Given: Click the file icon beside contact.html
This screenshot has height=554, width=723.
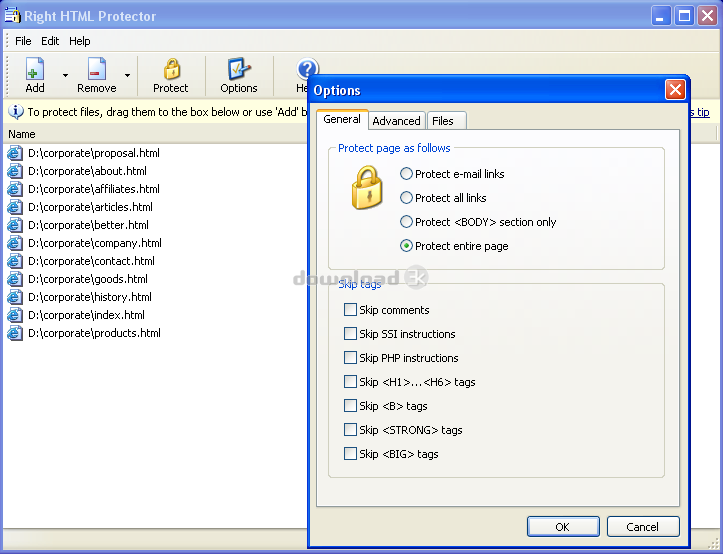Looking at the screenshot, I should click(14, 261).
